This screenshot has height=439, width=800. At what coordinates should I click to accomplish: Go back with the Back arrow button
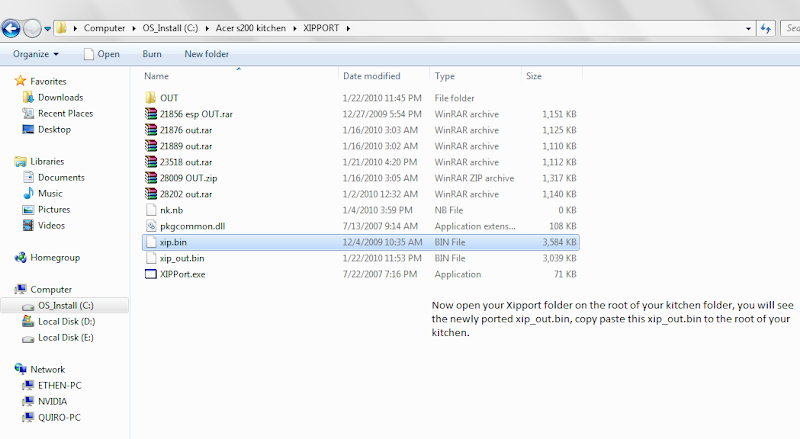tap(11, 28)
